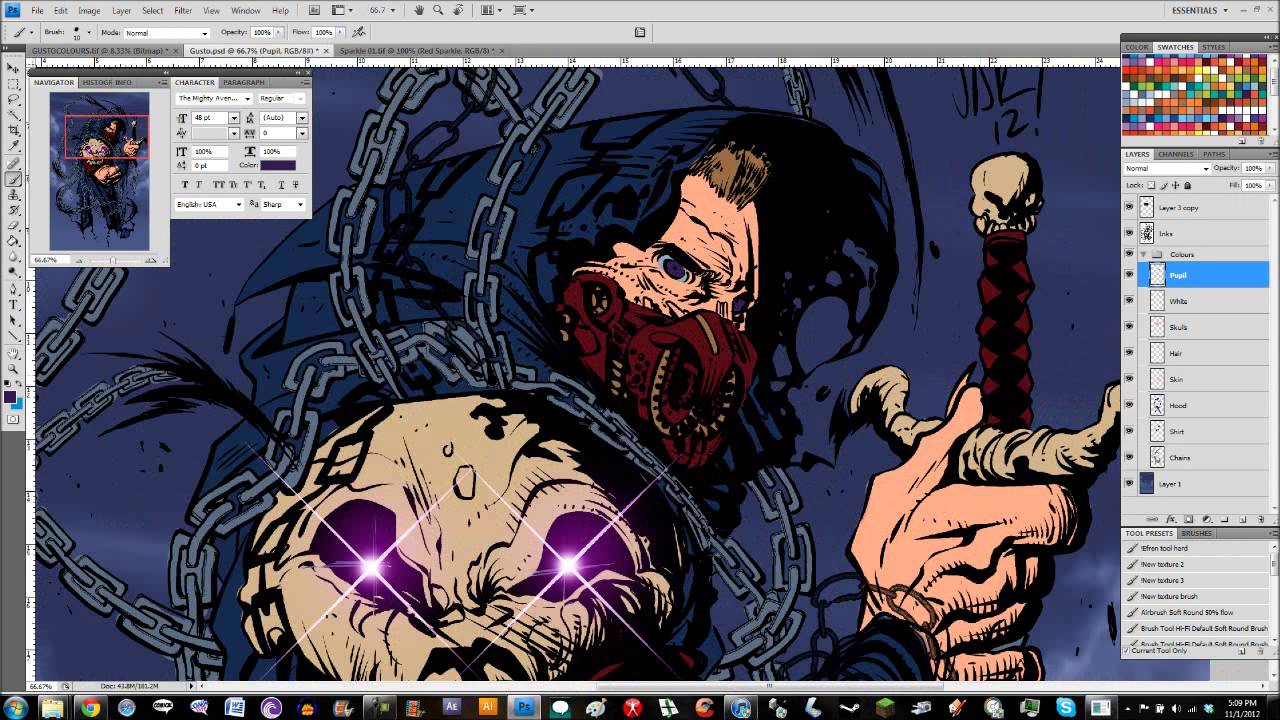
Task: Open the leading (Auto) dropdown arrow
Action: (302, 118)
